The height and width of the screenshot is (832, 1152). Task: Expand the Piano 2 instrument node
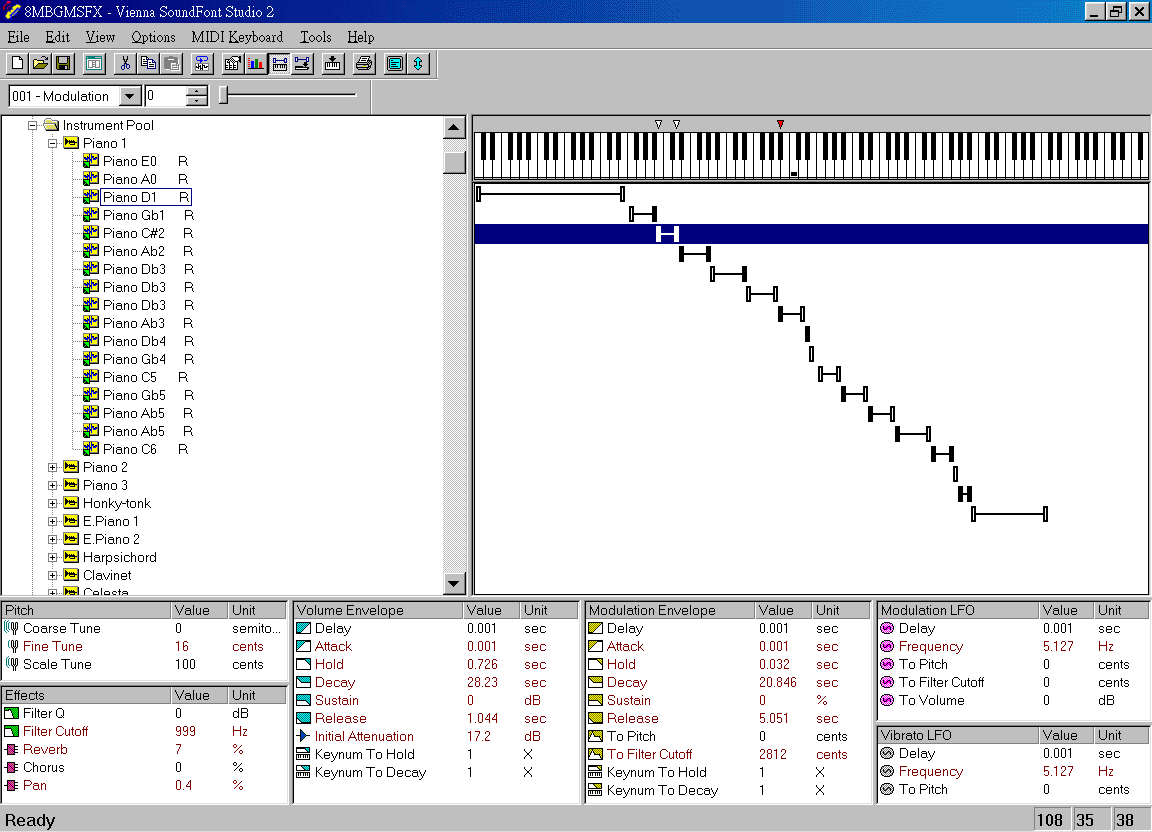pyautogui.click(x=52, y=467)
